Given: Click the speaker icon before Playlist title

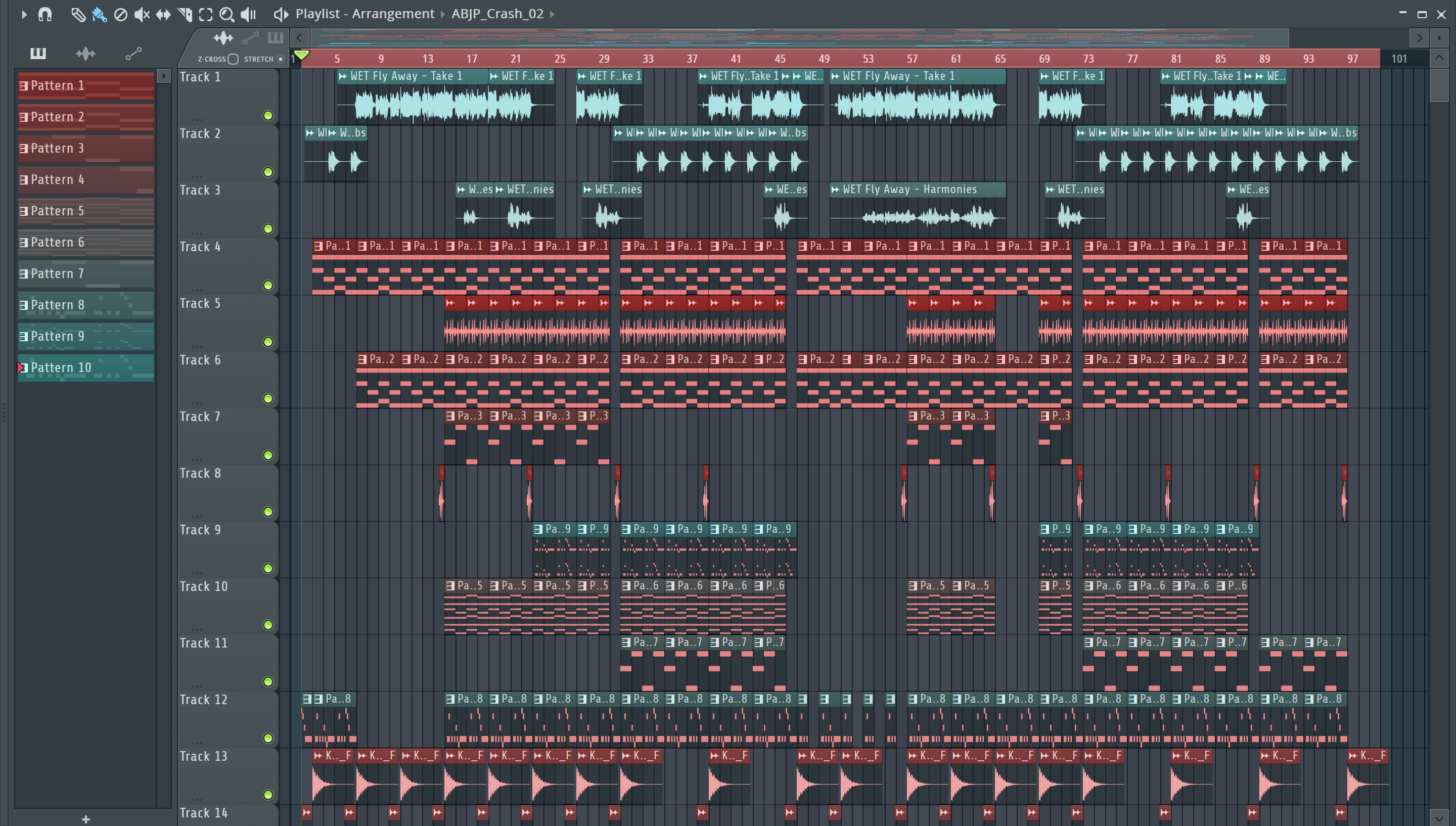Looking at the screenshot, I should coord(281,14).
